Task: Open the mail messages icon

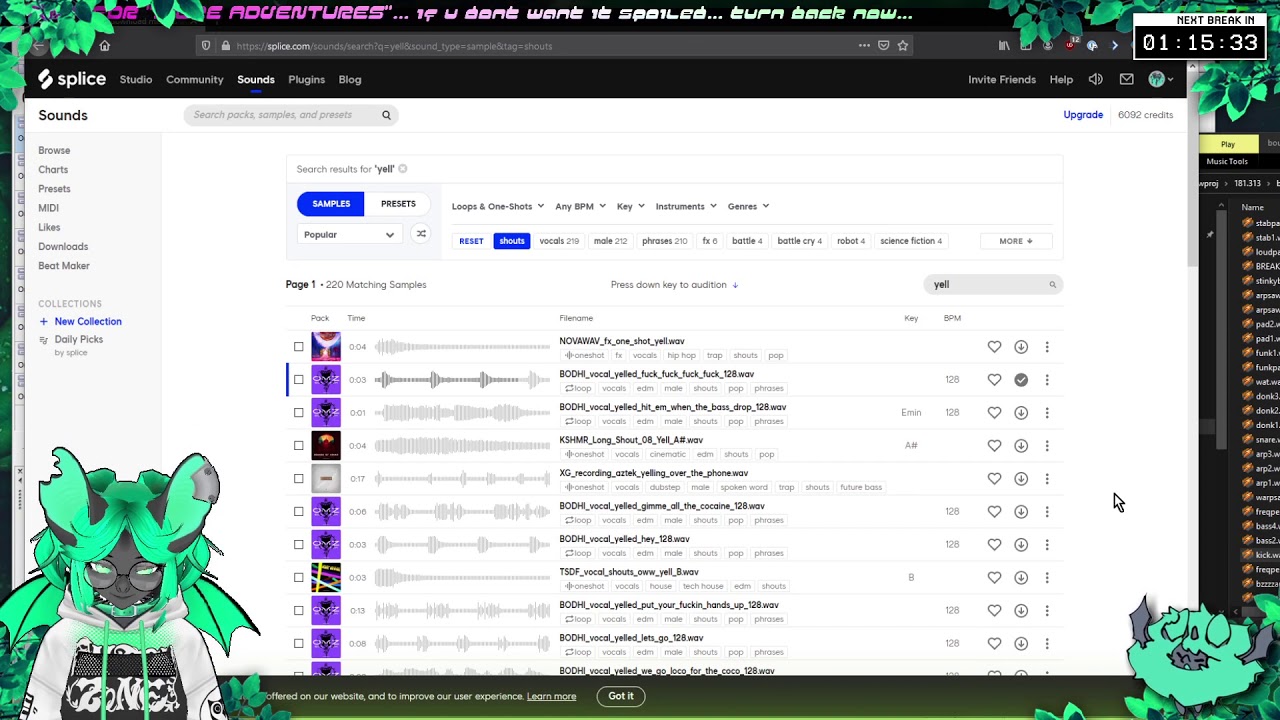Action: pyautogui.click(x=1127, y=79)
